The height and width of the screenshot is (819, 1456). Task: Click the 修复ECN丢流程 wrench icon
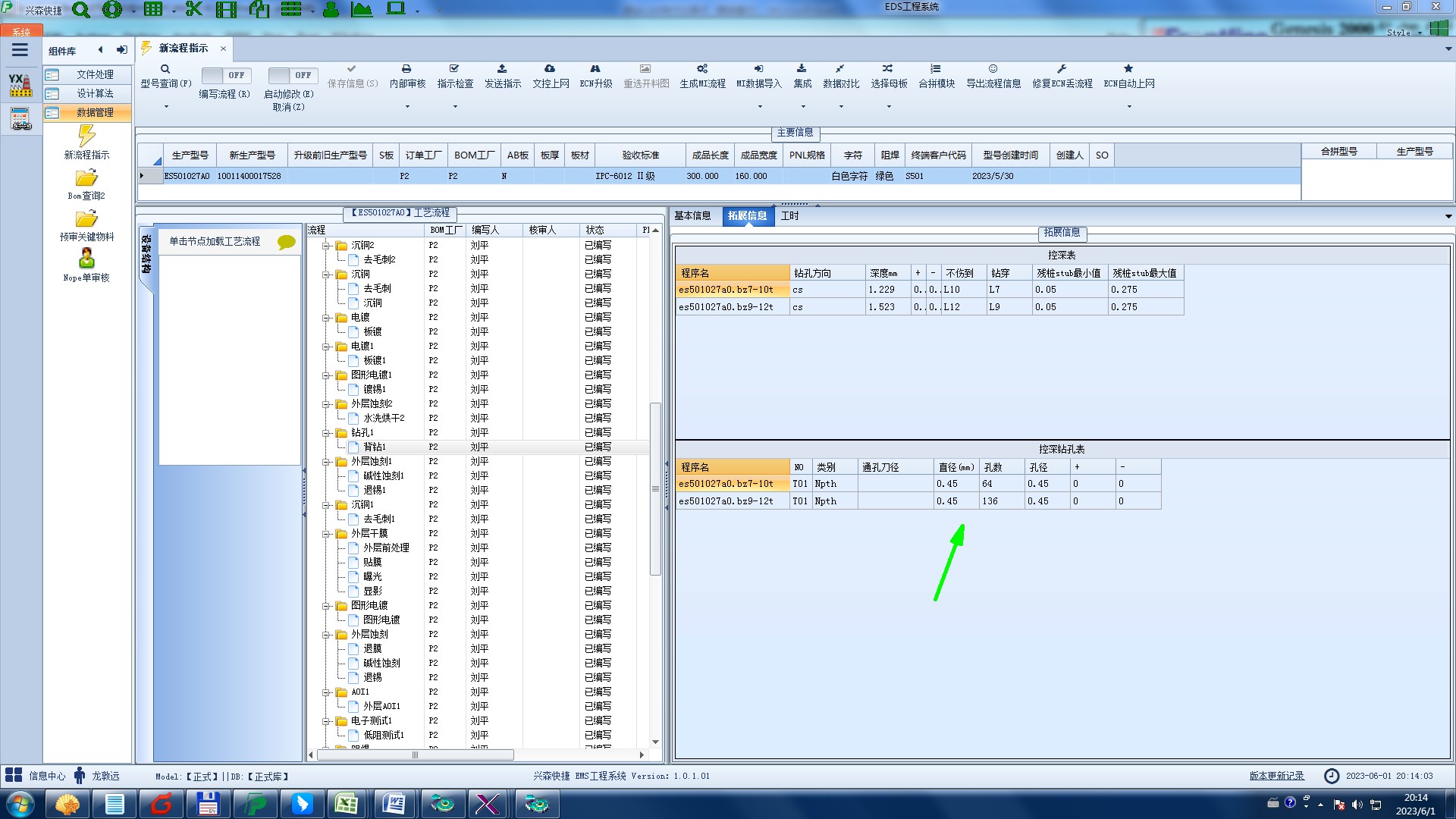tap(1062, 69)
